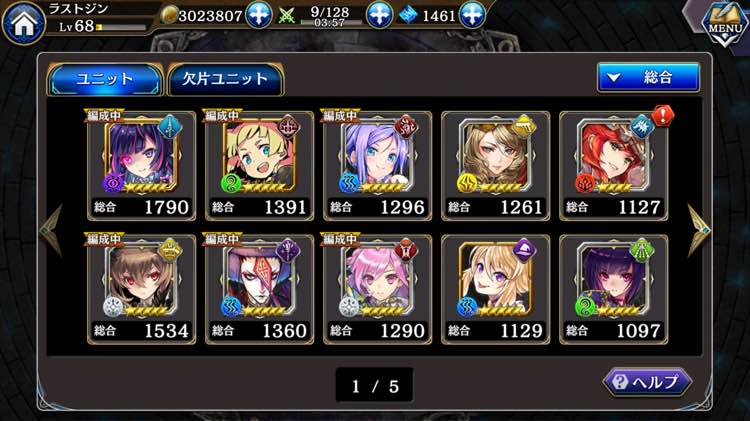This screenshot has height=421, width=750.
Task: Select the masked unit with power 1360
Action: click(x=259, y=289)
